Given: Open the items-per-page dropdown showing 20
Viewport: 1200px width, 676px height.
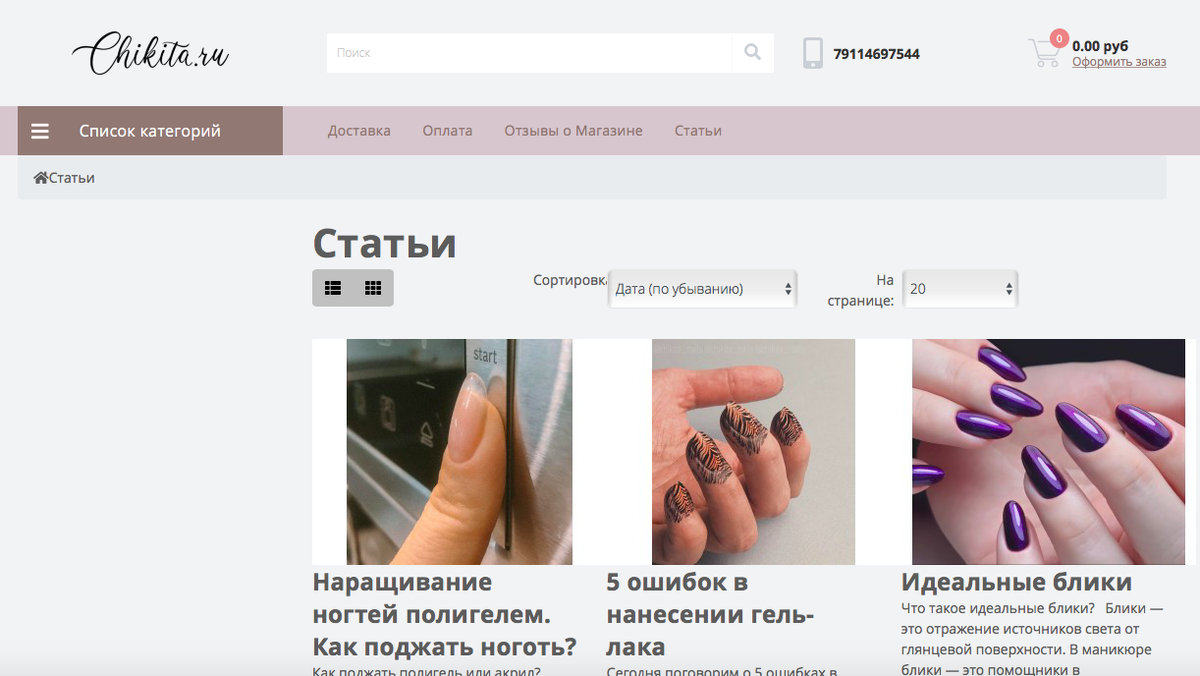Looking at the screenshot, I should coord(959,287).
